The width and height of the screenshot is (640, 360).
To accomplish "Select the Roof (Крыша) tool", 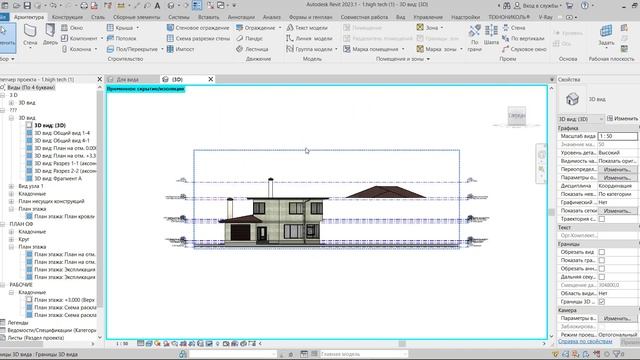I will (x=120, y=28).
